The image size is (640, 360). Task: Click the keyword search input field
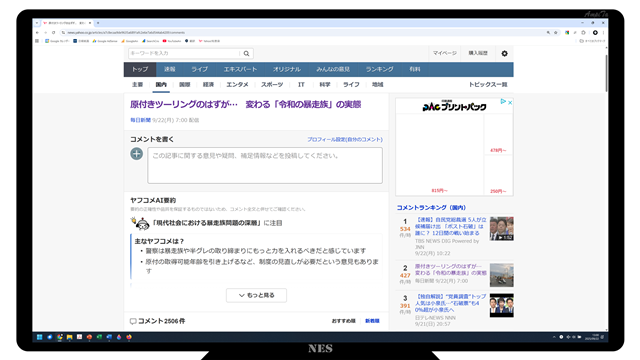point(184,53)
